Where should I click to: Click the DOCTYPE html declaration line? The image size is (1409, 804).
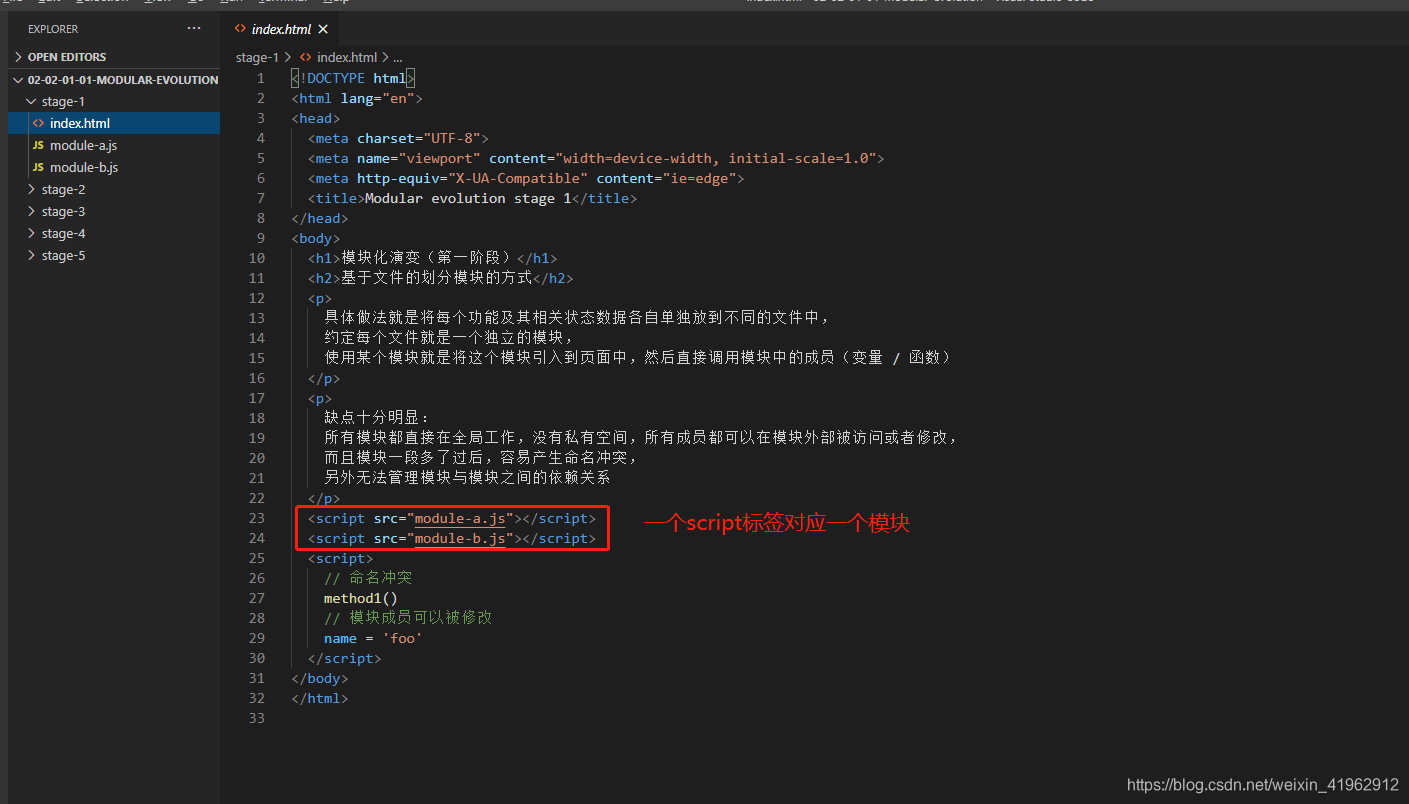tap(353, 78)
